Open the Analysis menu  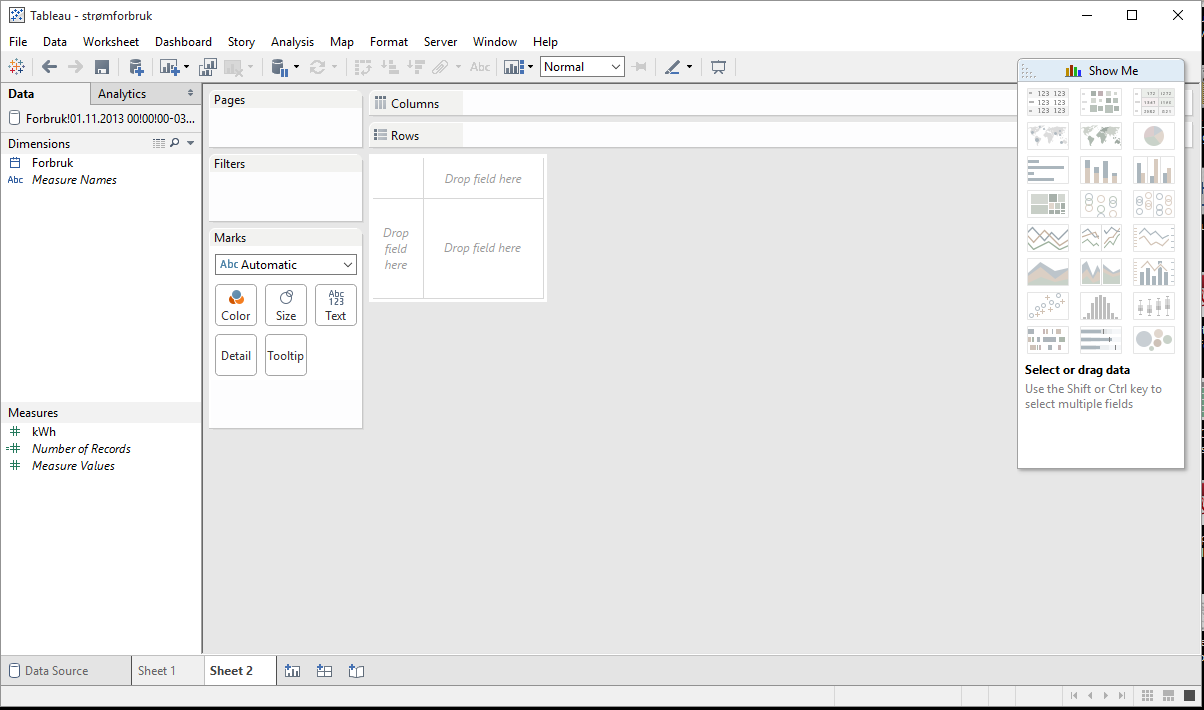point(292,42)
